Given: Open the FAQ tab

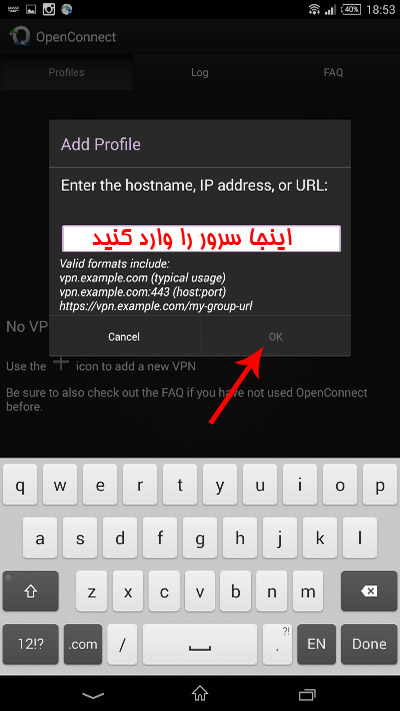Looking at the screenshot, I should [x=333, y=72].
